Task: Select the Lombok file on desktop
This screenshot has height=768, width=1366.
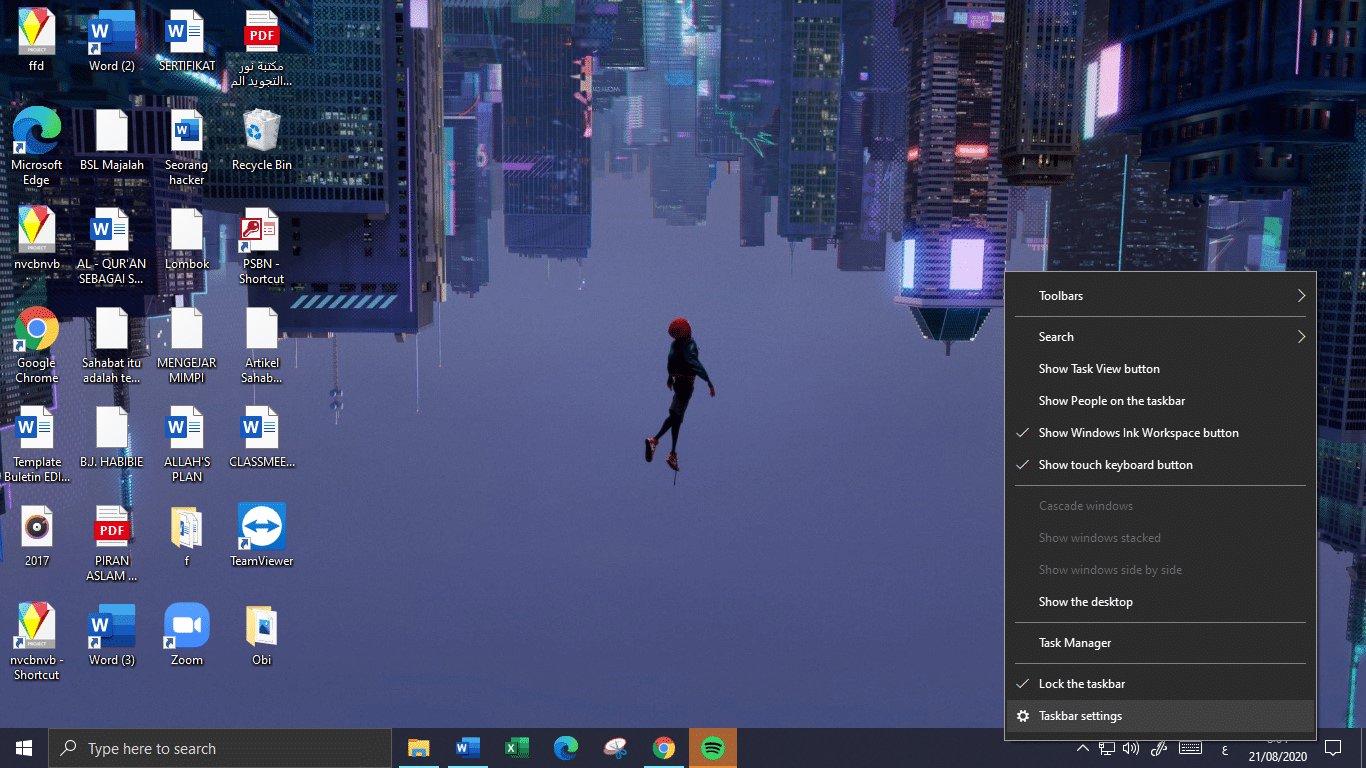Action: pos(187,239)
